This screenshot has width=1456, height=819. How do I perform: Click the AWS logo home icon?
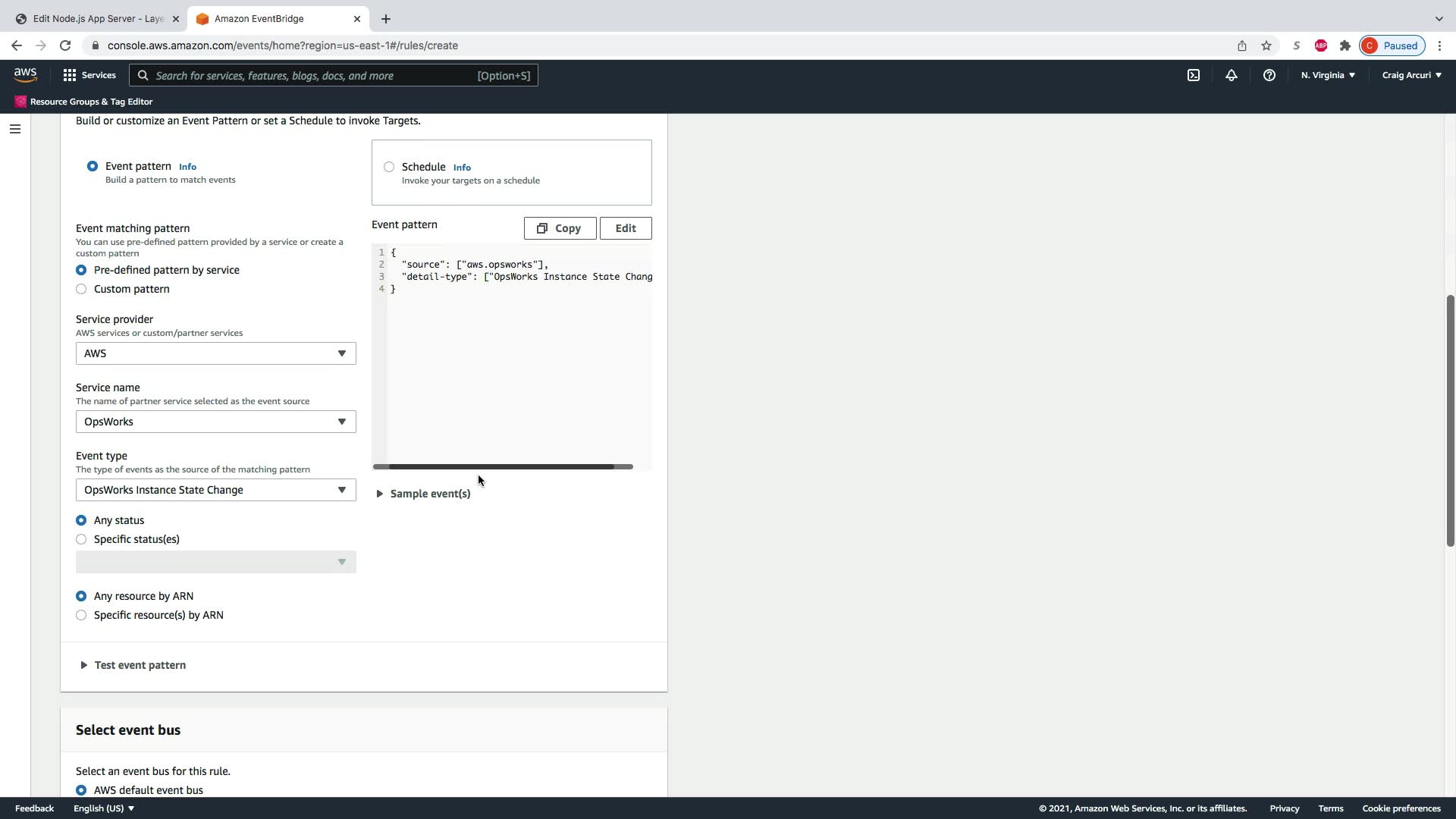pyautogui.click(x=25, y=75)
